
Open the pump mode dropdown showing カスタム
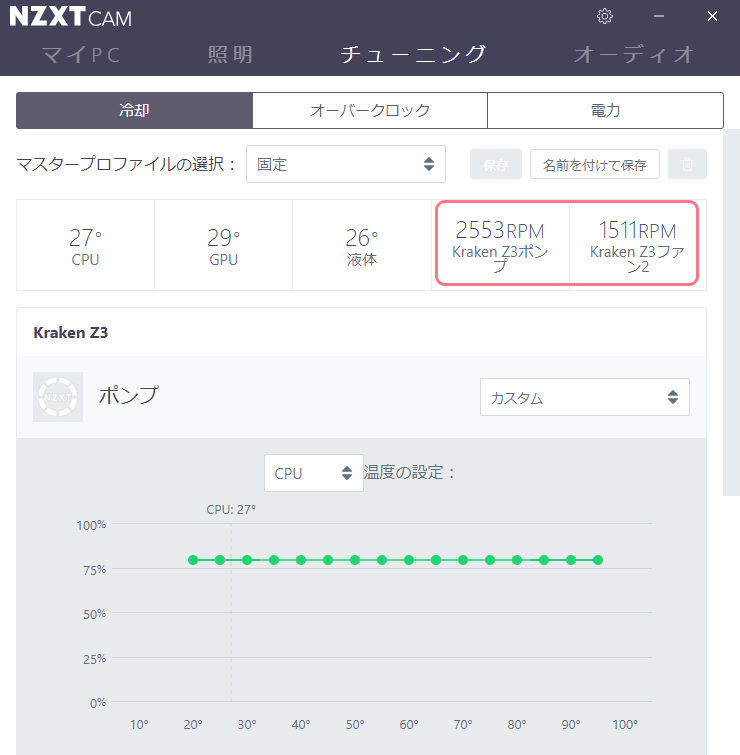(x=584, y=397)
